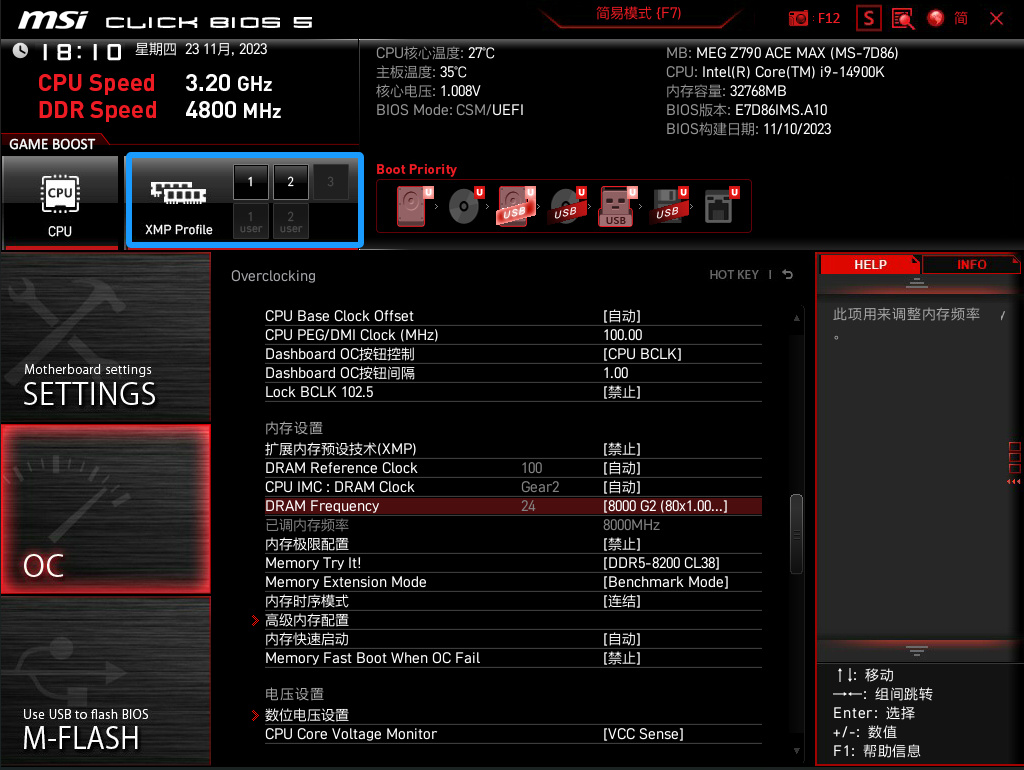Select first hard disk boot device icon
The height and width of the screenshot is (770, 1024).
(x=413, y=206)
